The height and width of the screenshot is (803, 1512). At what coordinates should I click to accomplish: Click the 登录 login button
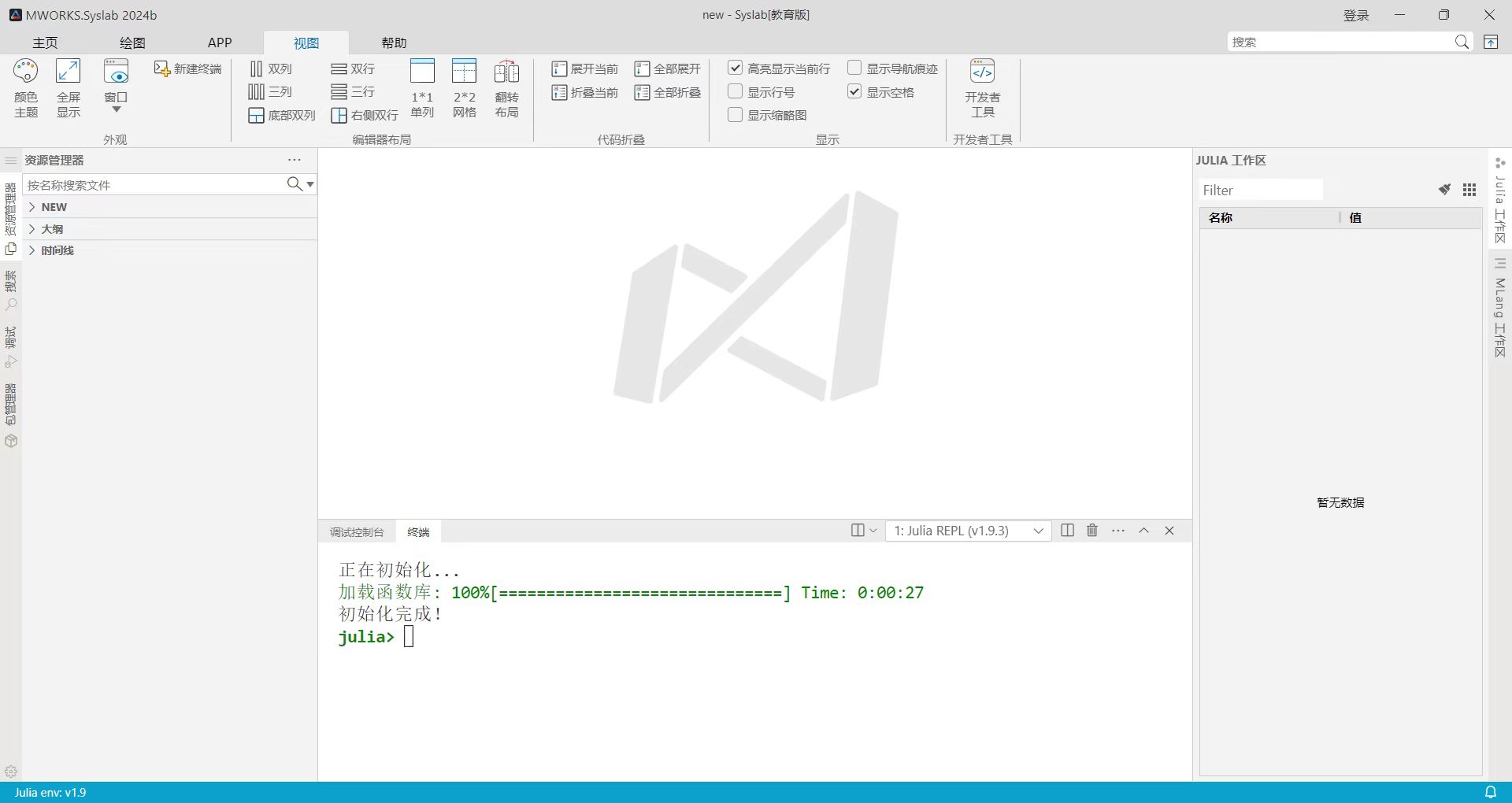pos(1356,15)
